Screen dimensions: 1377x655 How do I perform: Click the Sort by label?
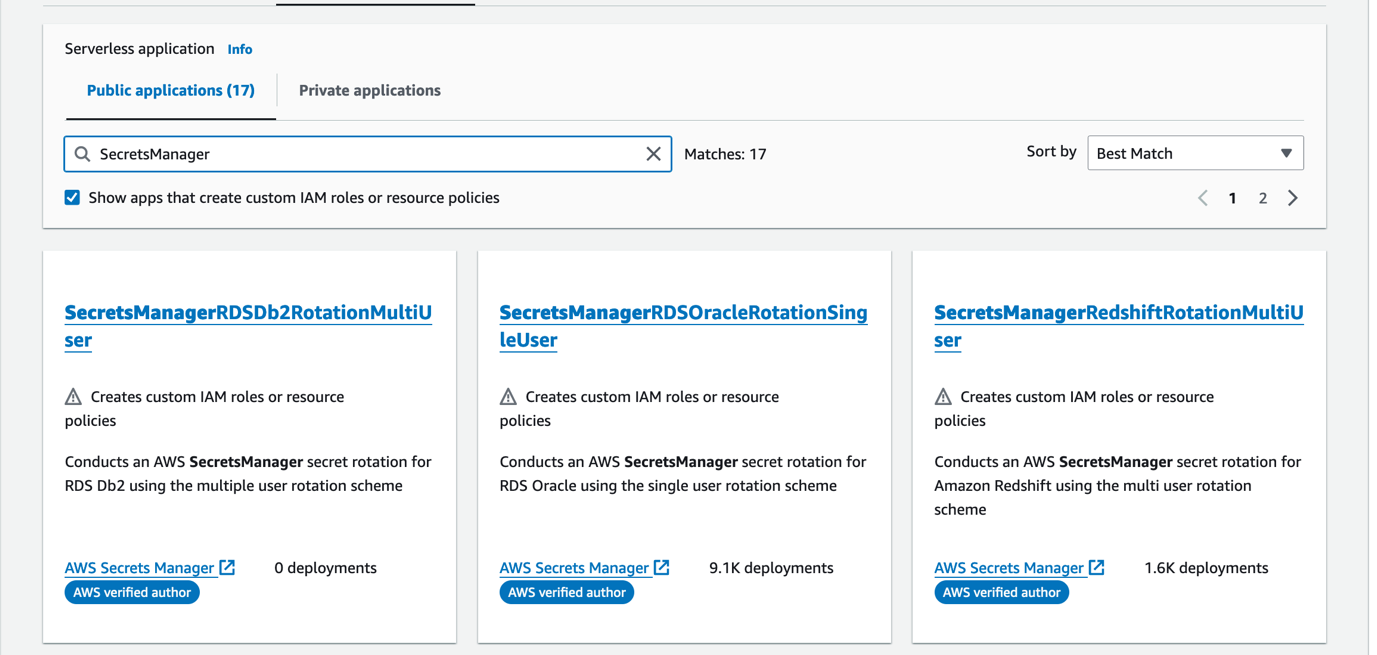(1051, 152)
